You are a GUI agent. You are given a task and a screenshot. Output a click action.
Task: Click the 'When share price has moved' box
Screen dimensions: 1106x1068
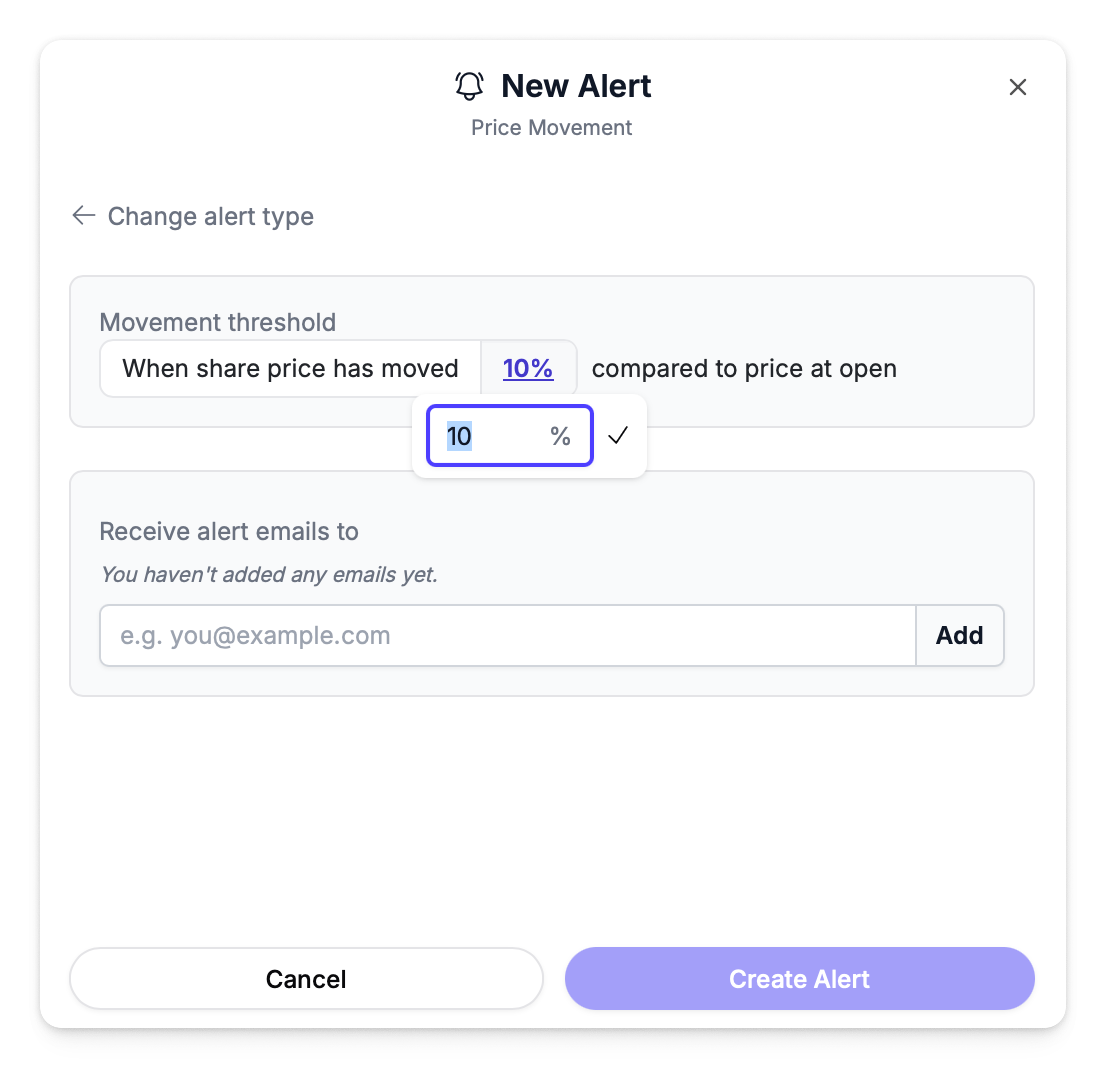(290, 369)
